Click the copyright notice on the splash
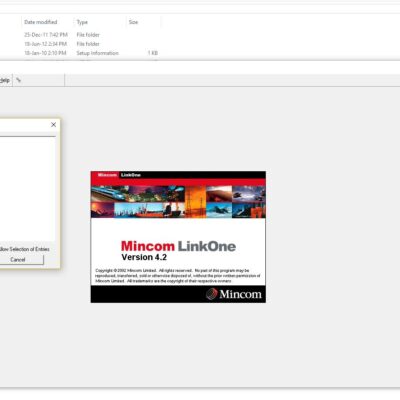 pos(178,276)
